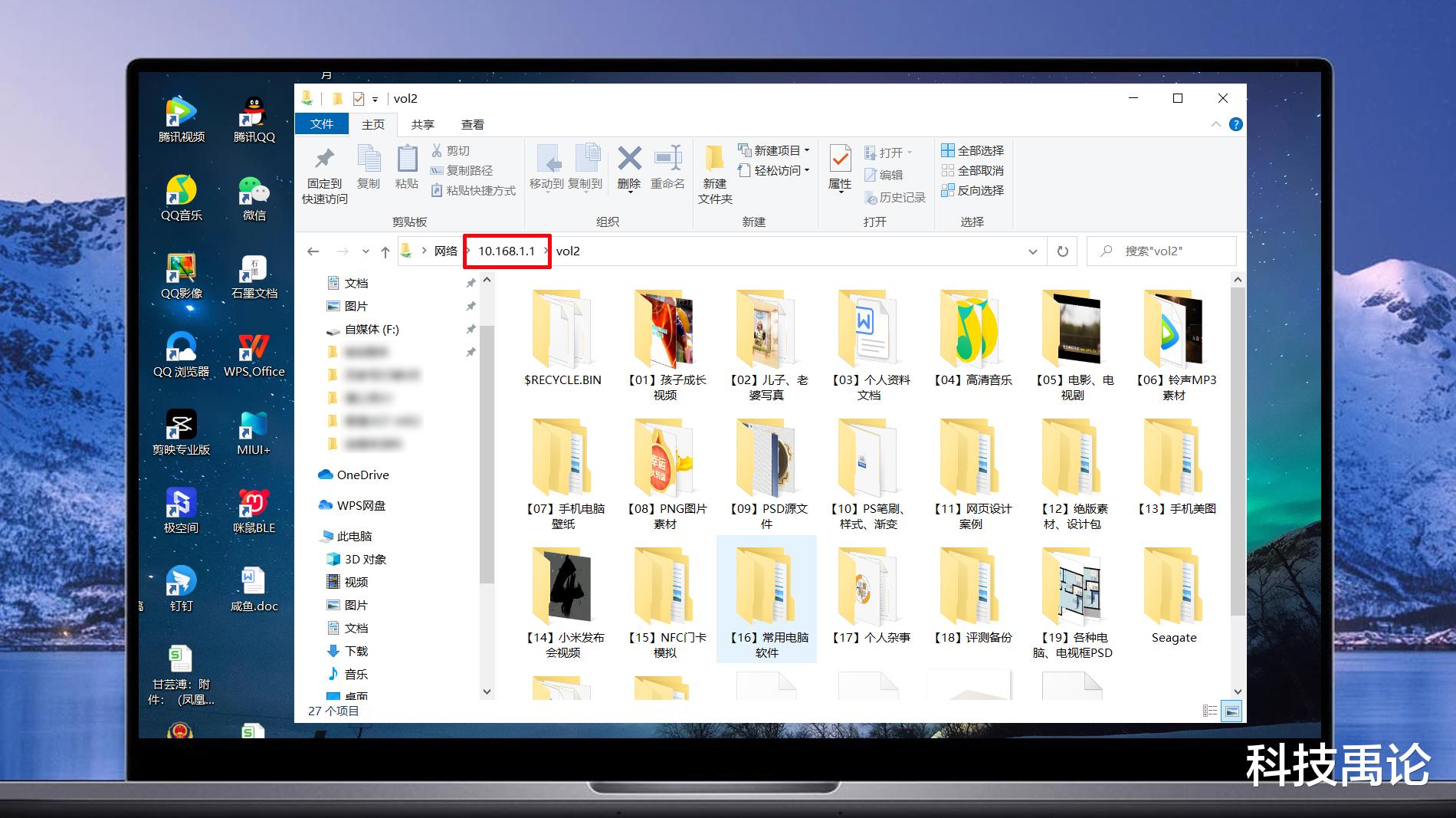1456x818 pixels.
Task: Open QQ Music (QQ音乐) desktop icon
Action: [x=182, y=198]
